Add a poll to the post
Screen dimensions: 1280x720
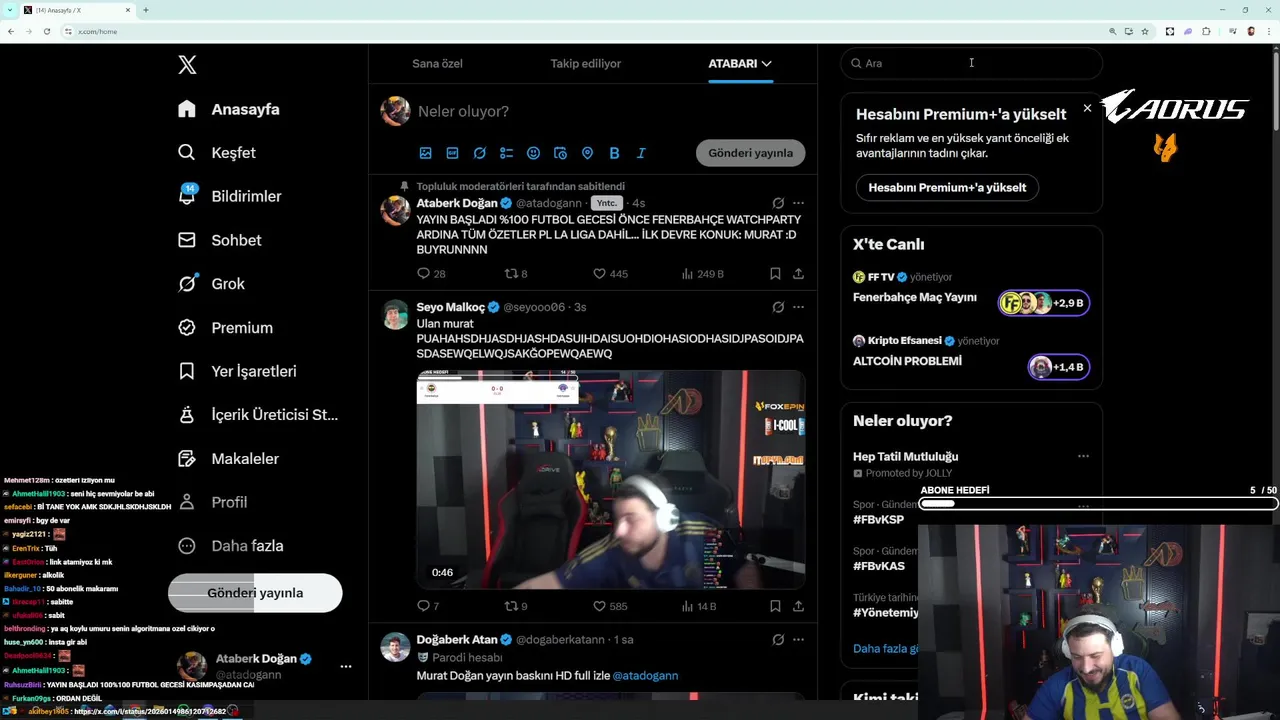pyautogui.click(x=507, y=153)
